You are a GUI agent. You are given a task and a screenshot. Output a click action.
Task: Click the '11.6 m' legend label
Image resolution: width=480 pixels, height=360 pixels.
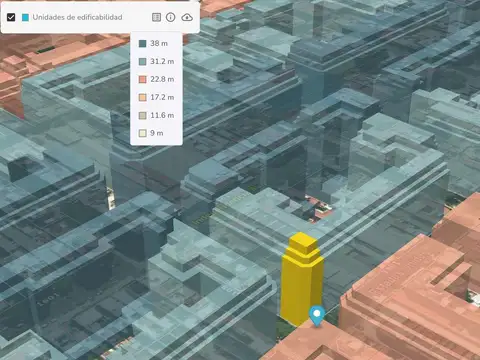click(x=162, y=115)
